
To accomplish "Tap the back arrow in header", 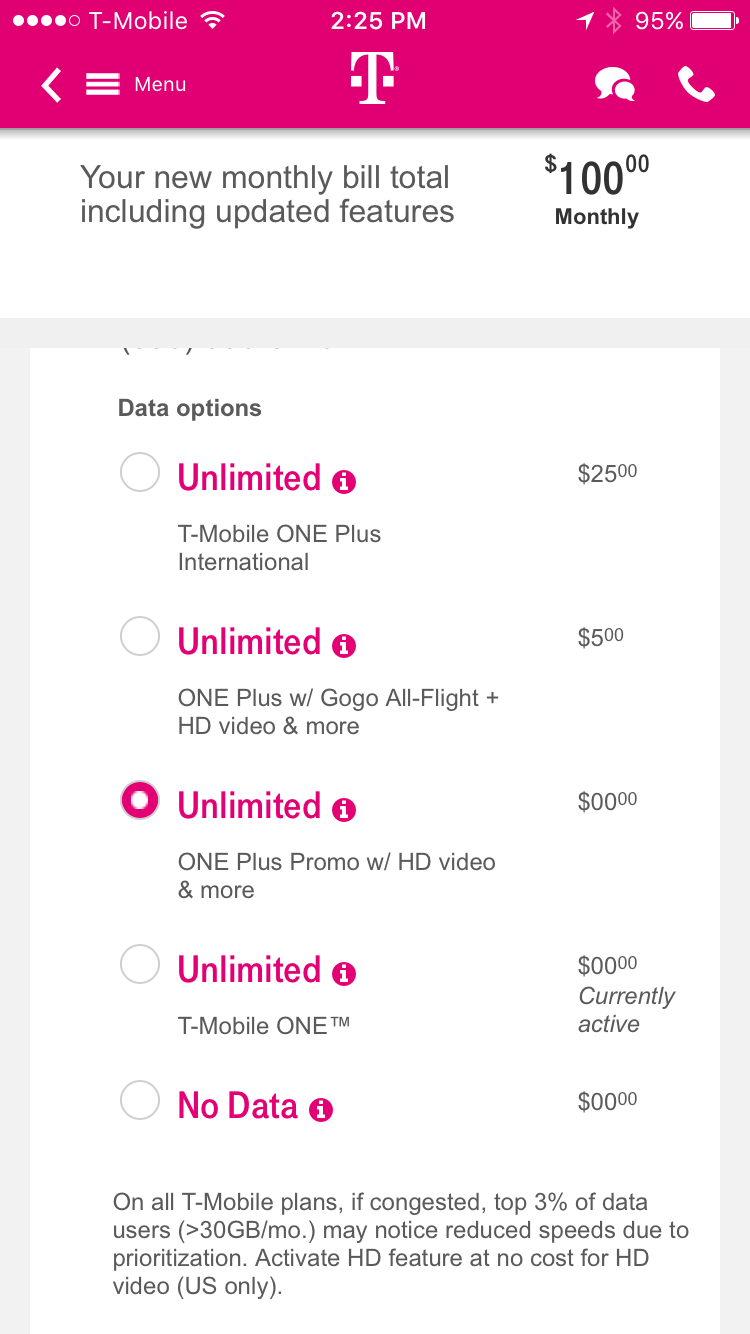I will [52, 85].
